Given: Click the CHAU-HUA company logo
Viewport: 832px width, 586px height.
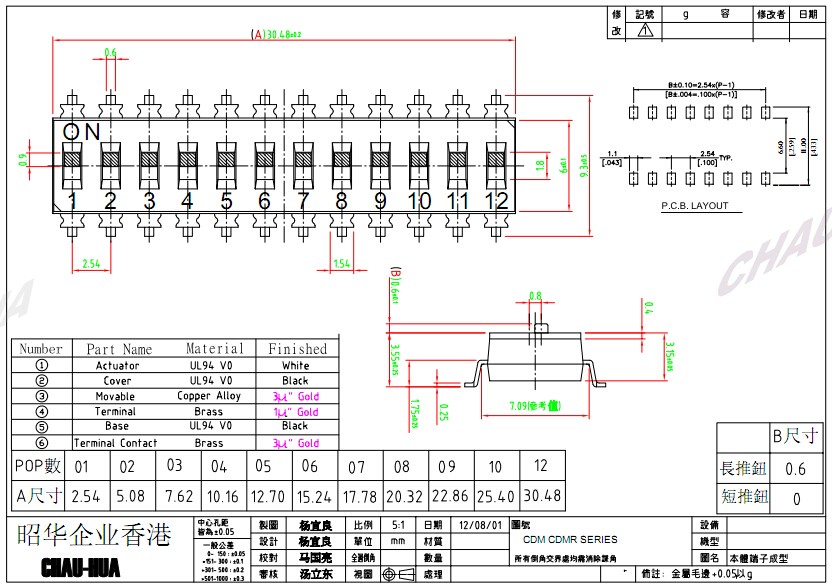Looking at the screenshot, I should tap(81, 567).
